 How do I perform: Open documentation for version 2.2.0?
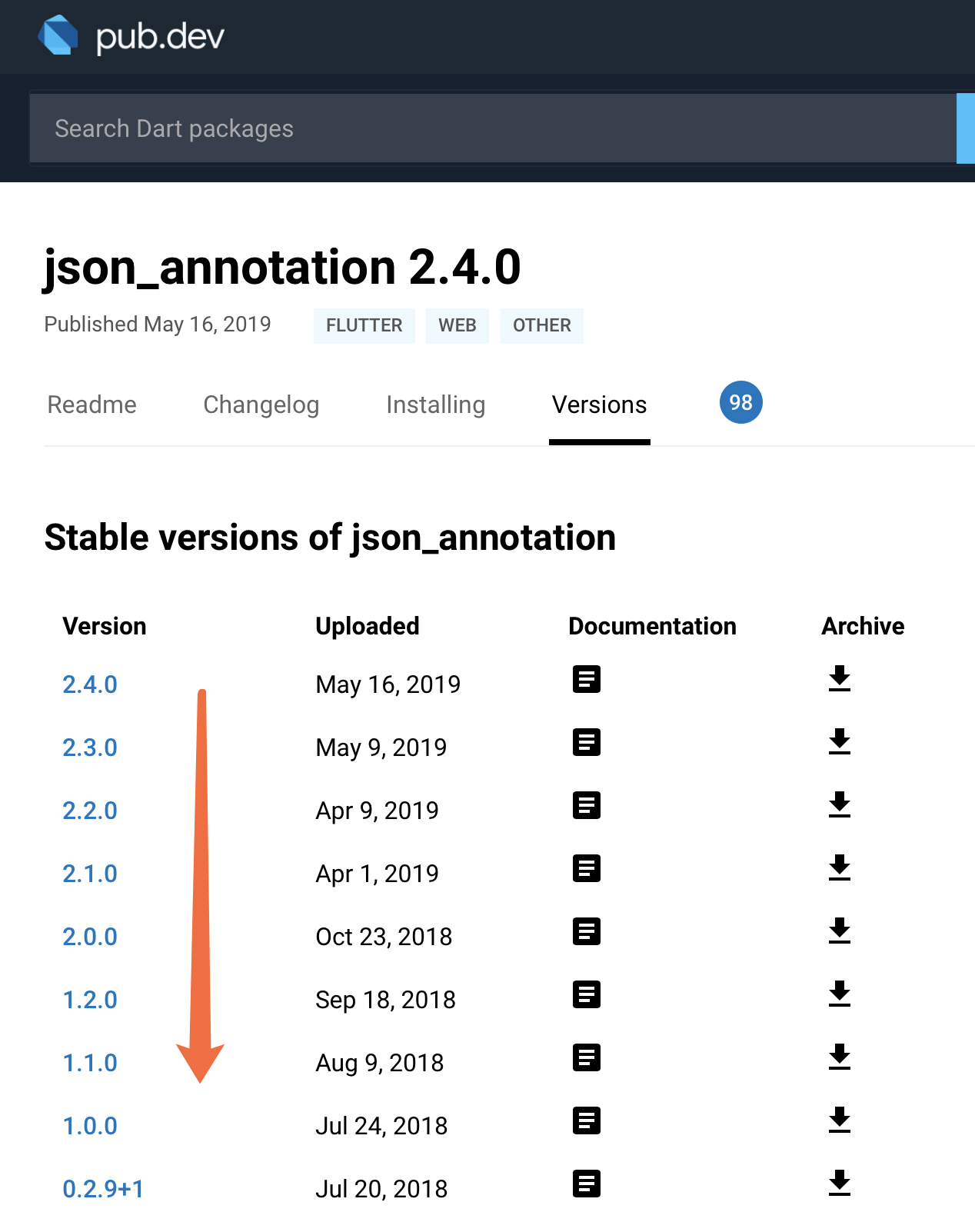586,805
